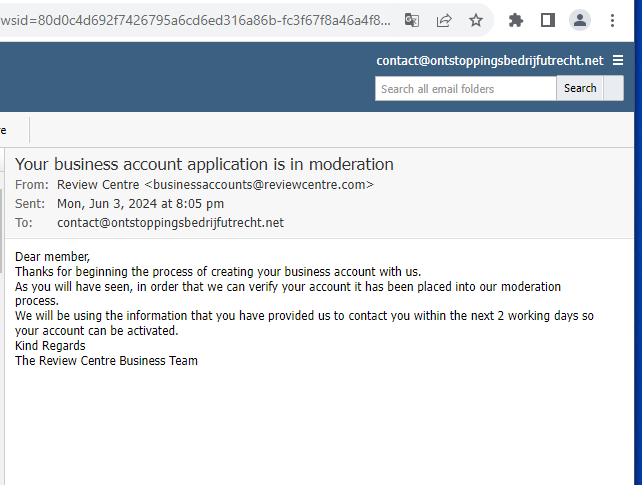The height and width of the screenshot is (485, 642).
Task: Click the 'Review Centre' sender name
Action: (x=98, y=185)
